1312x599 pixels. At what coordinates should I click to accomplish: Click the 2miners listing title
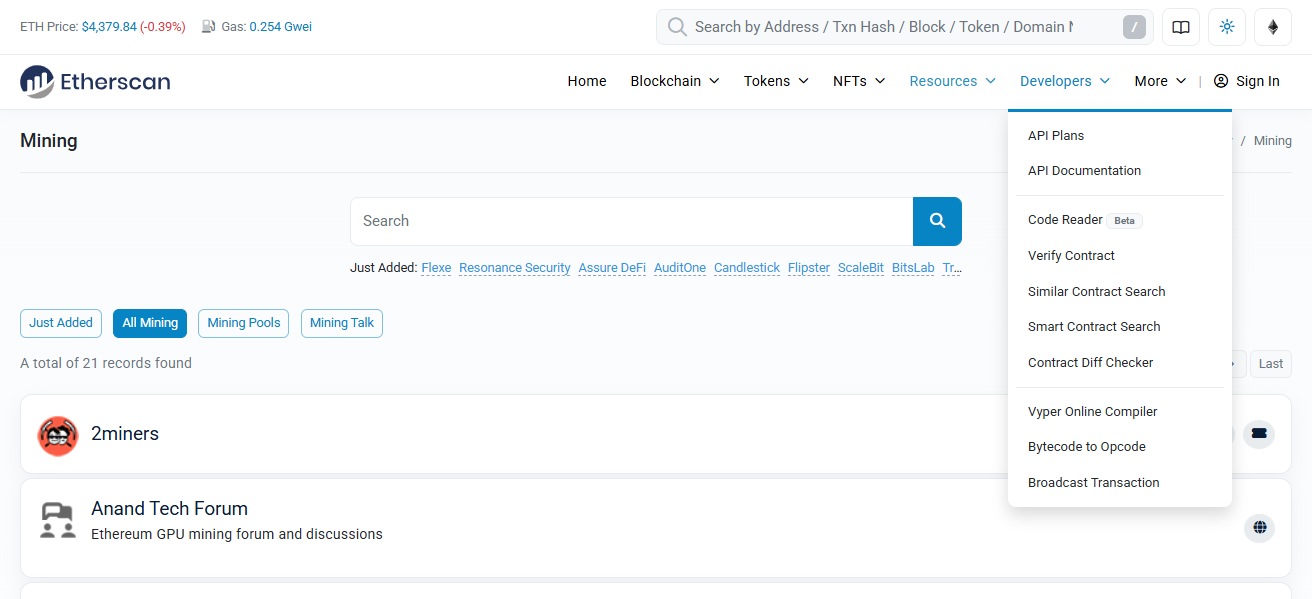[125, 434]
